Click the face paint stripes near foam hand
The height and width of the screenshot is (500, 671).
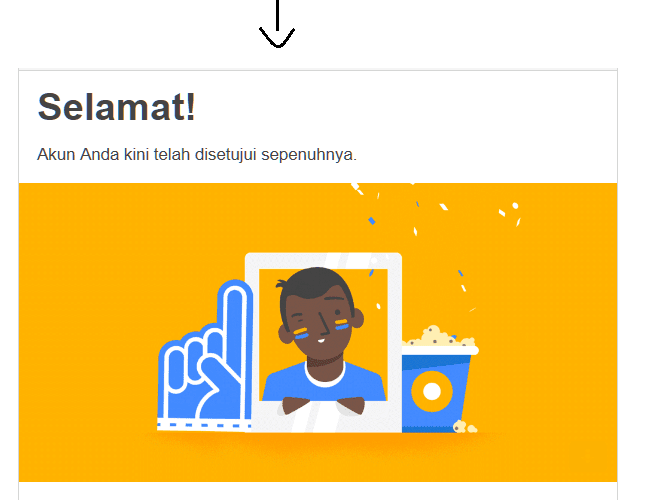pos(300,334)
